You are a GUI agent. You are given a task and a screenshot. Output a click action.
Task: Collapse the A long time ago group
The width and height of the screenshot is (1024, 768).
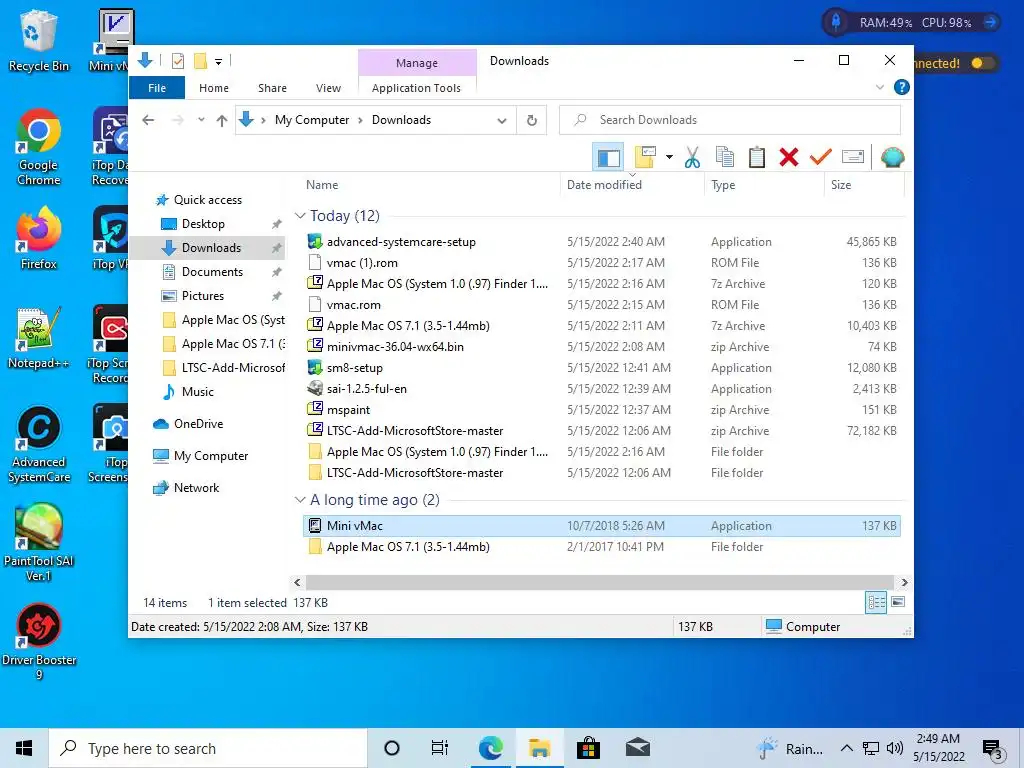300,500
